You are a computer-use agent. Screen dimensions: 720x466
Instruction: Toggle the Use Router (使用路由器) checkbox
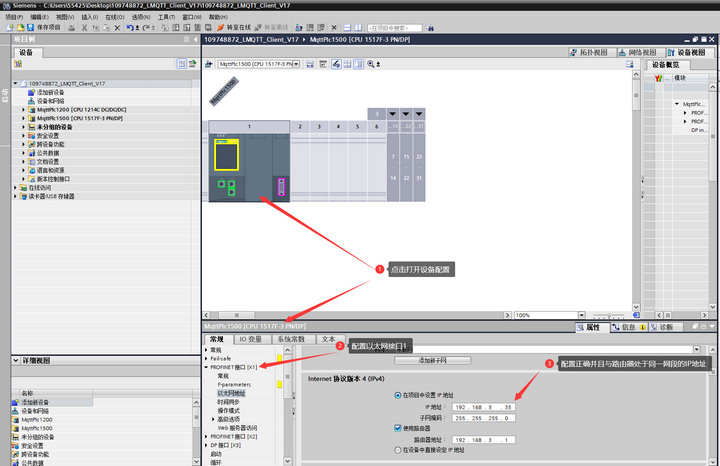tap(399, 428)
